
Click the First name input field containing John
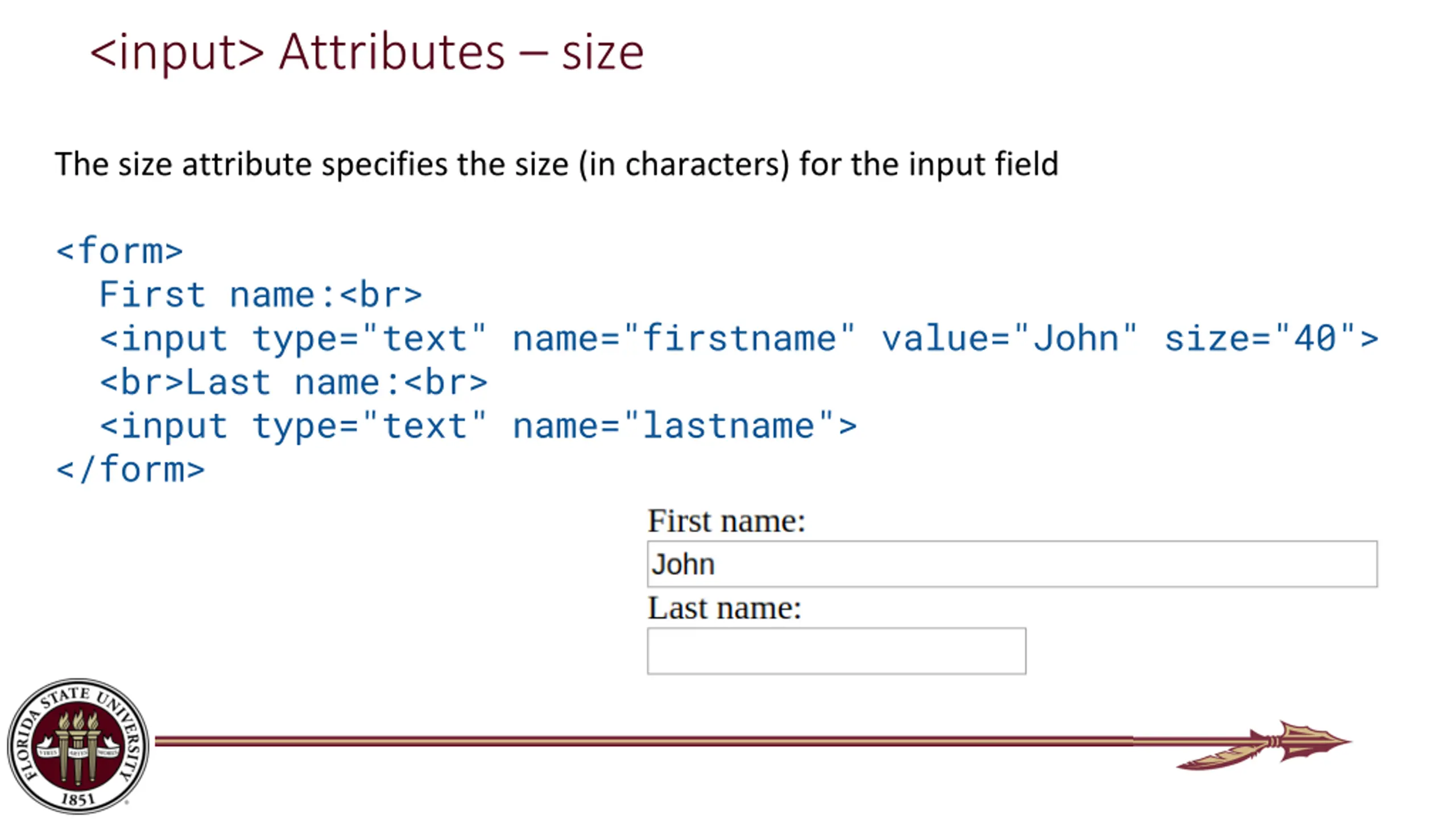point(1012,564)
